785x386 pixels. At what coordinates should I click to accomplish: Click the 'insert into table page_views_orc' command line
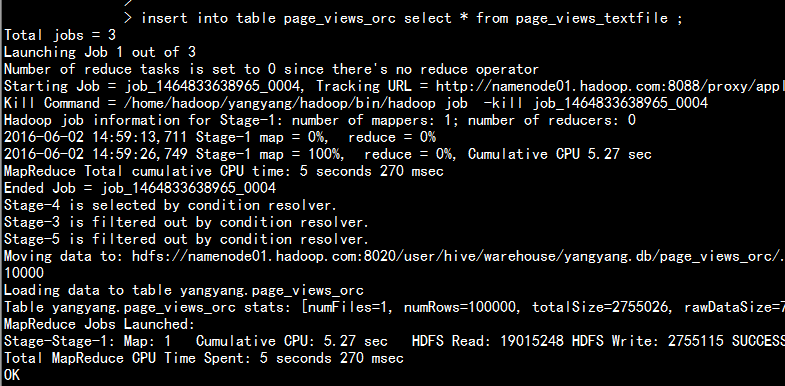point(403,19)
